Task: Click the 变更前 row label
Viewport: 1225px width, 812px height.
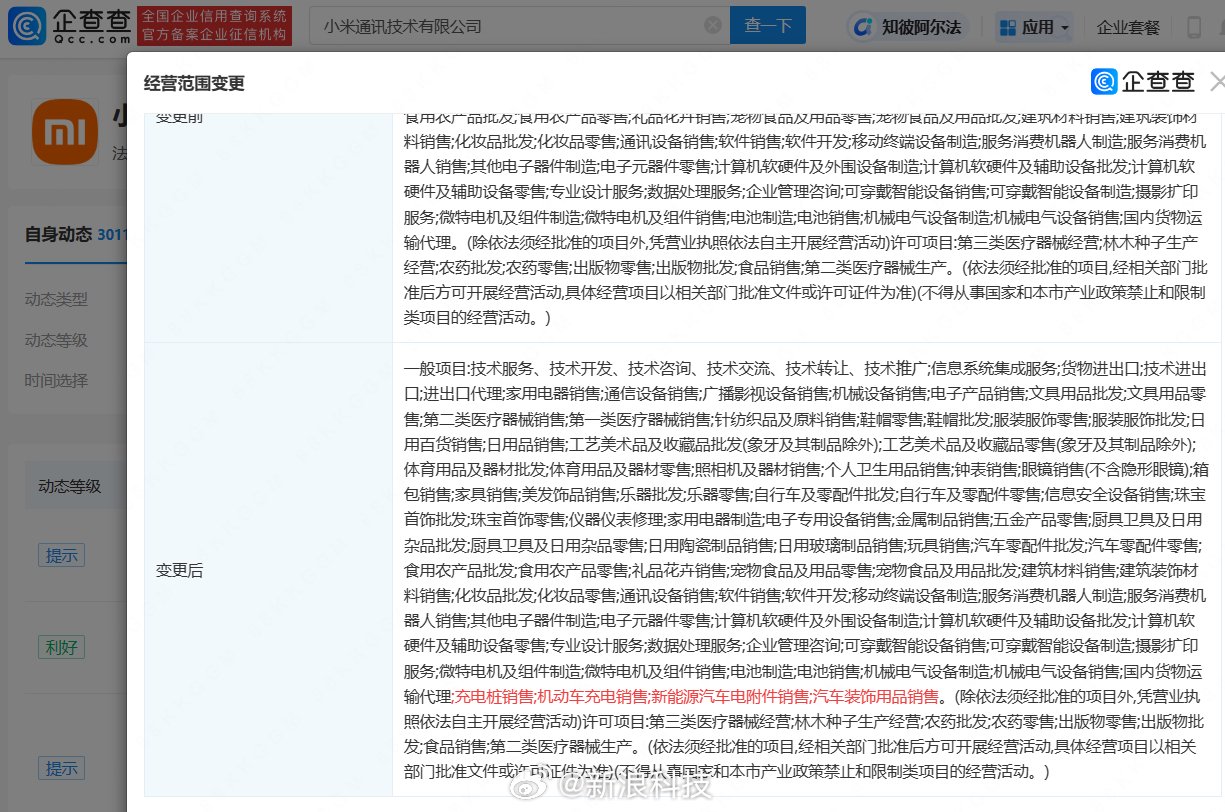Action: click(180, 117)
